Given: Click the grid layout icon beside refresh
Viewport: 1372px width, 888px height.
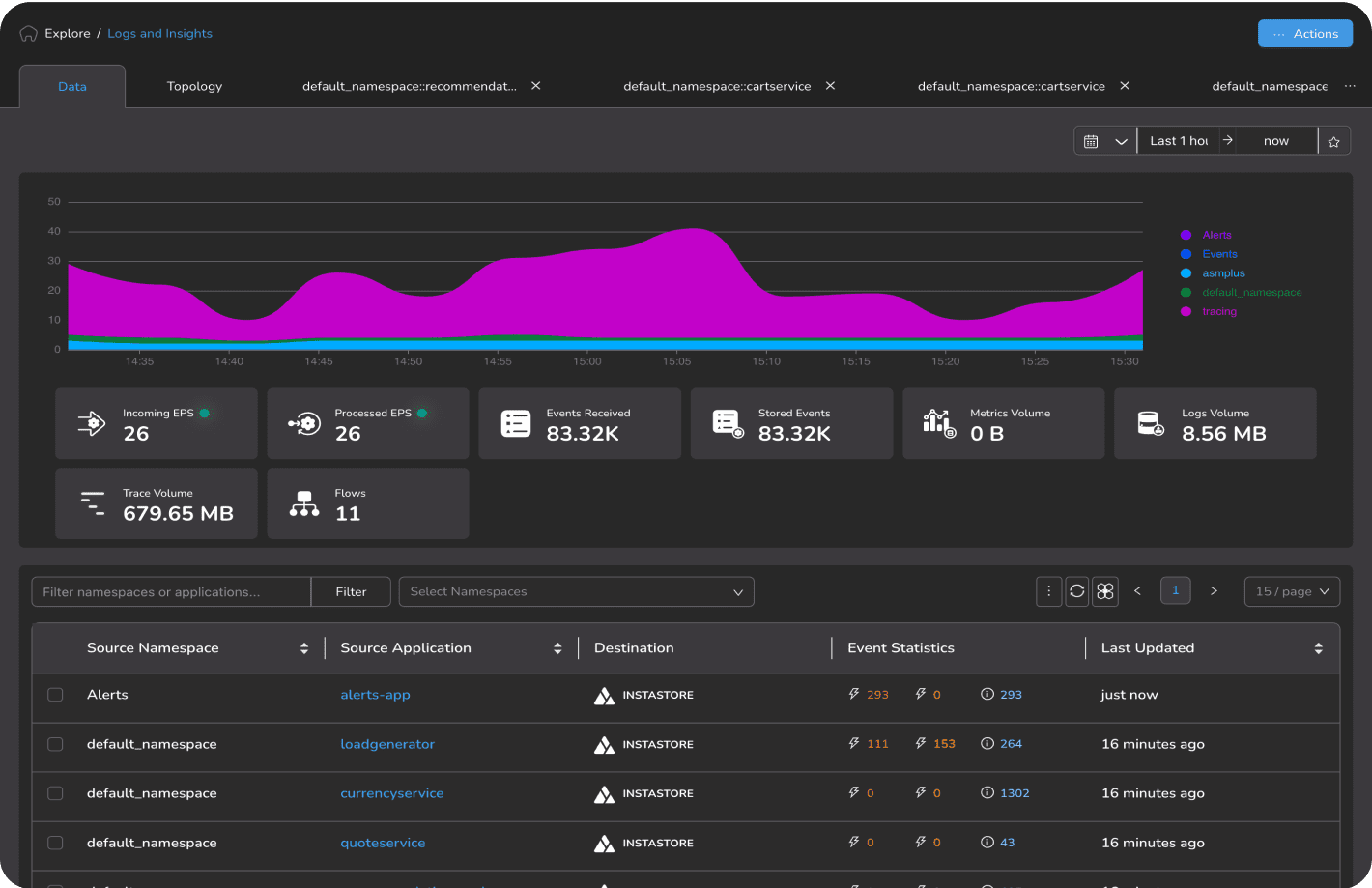Looking at the screenshot, I should coord(1105,591).
